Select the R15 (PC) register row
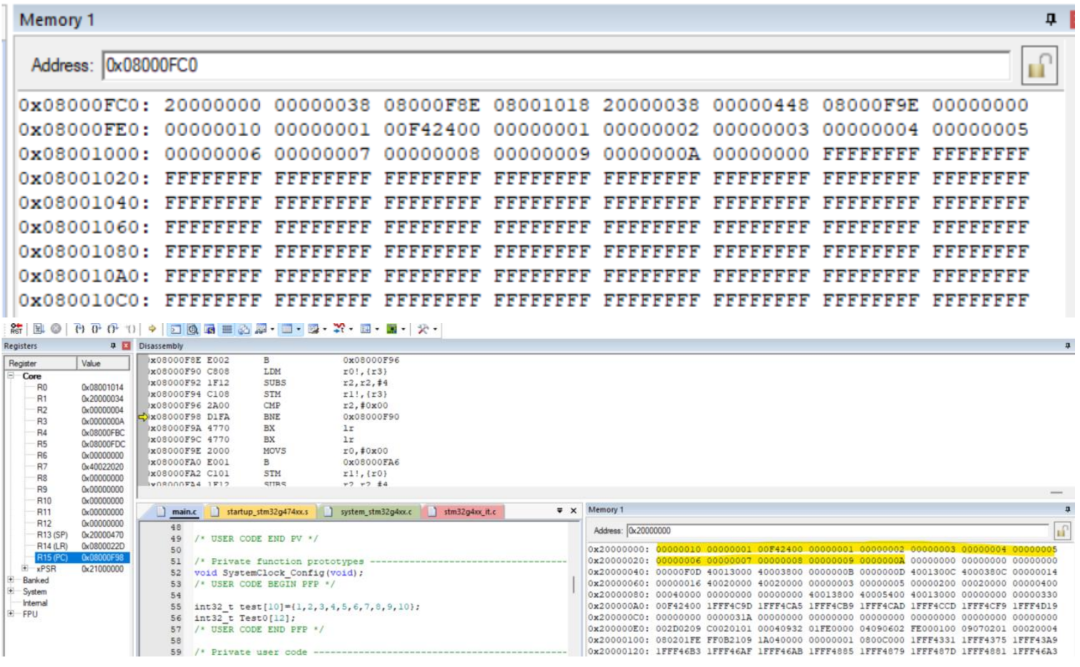 (82, 557)
